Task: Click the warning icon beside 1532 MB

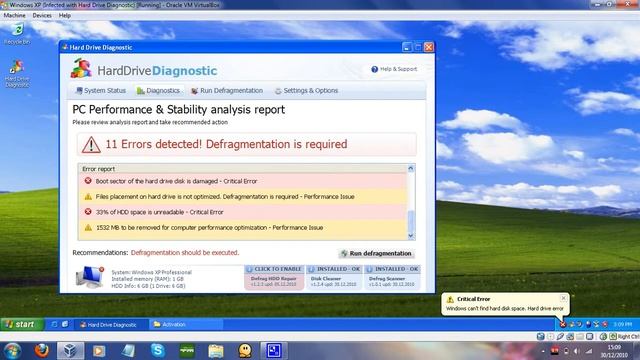Action: pyautogui.click(x=88, y=227)
